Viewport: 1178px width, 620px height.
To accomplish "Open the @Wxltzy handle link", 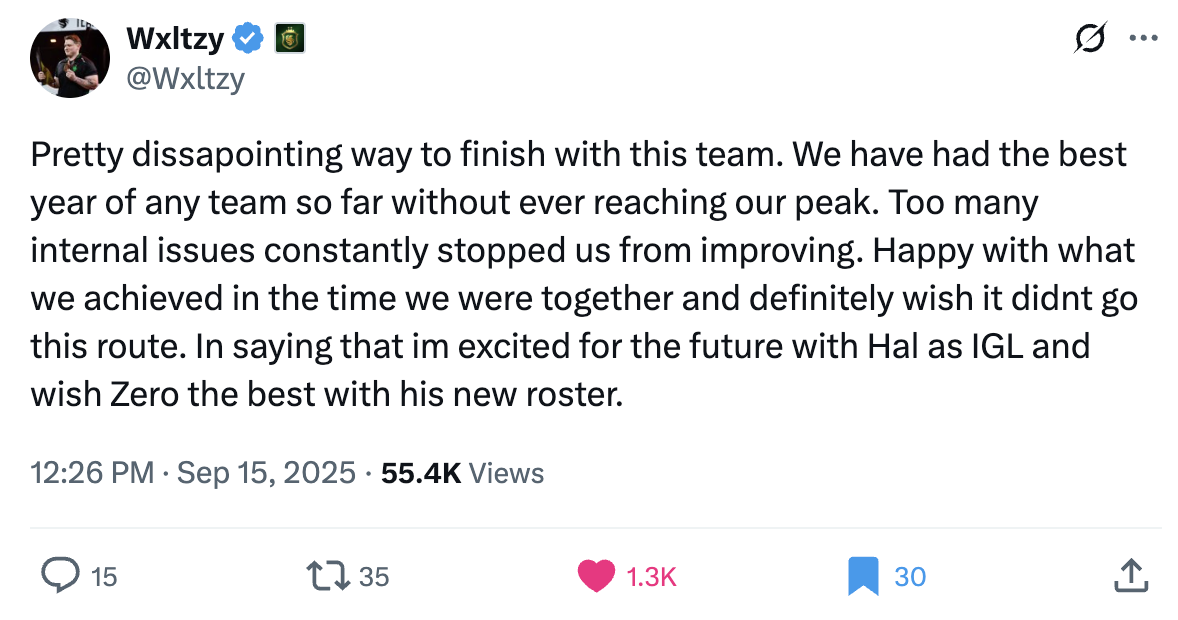I will click(x=186, y=78).
